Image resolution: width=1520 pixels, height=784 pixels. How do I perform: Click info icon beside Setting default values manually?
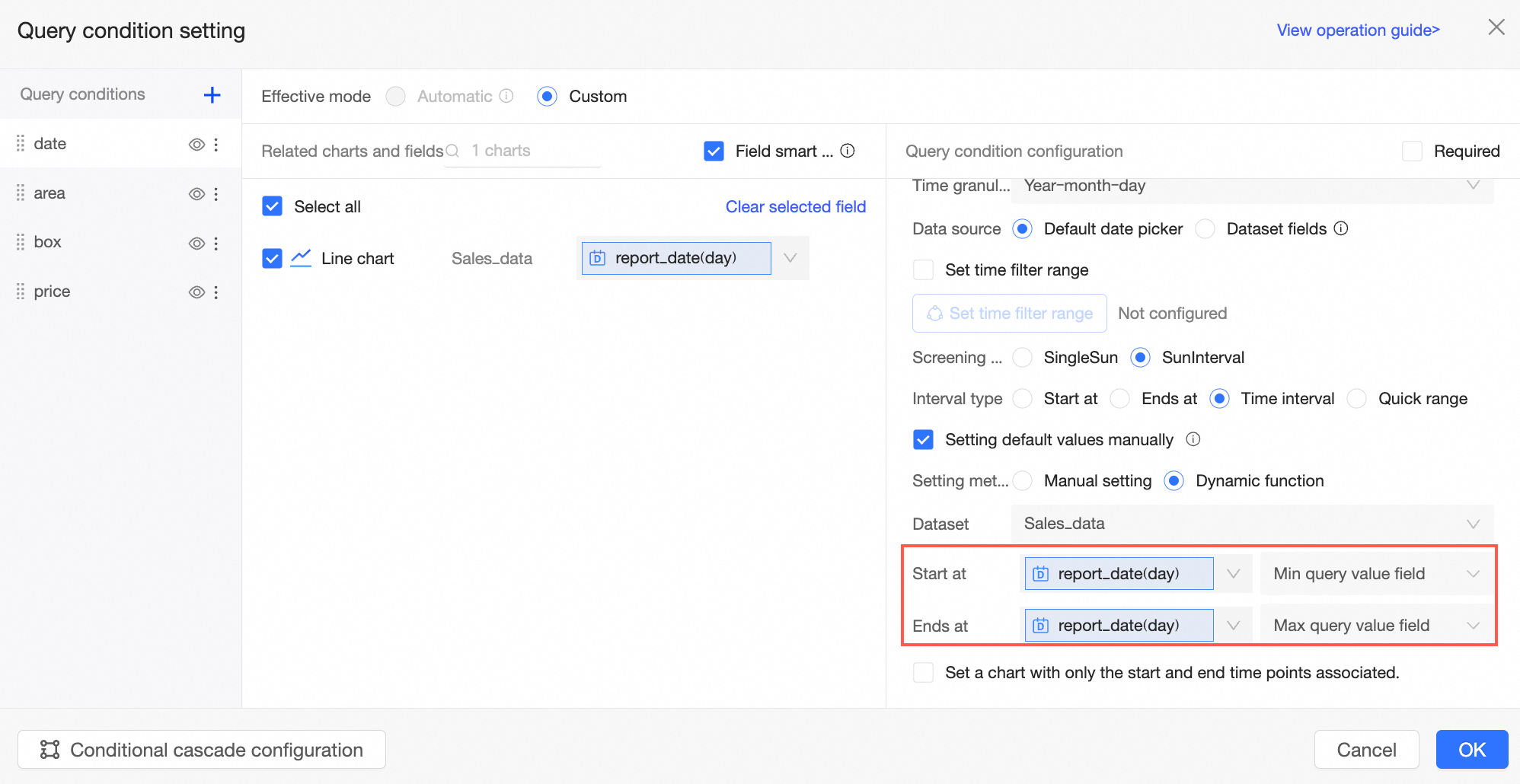tap(1193, 439)
